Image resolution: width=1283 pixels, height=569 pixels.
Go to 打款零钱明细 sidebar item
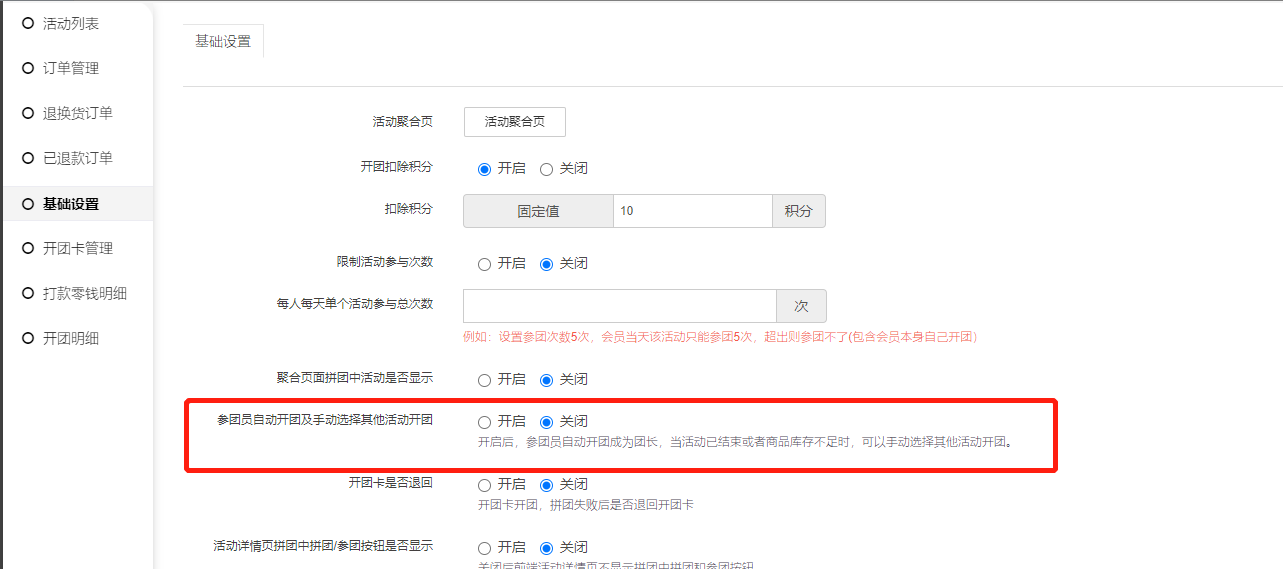point(84,293)
